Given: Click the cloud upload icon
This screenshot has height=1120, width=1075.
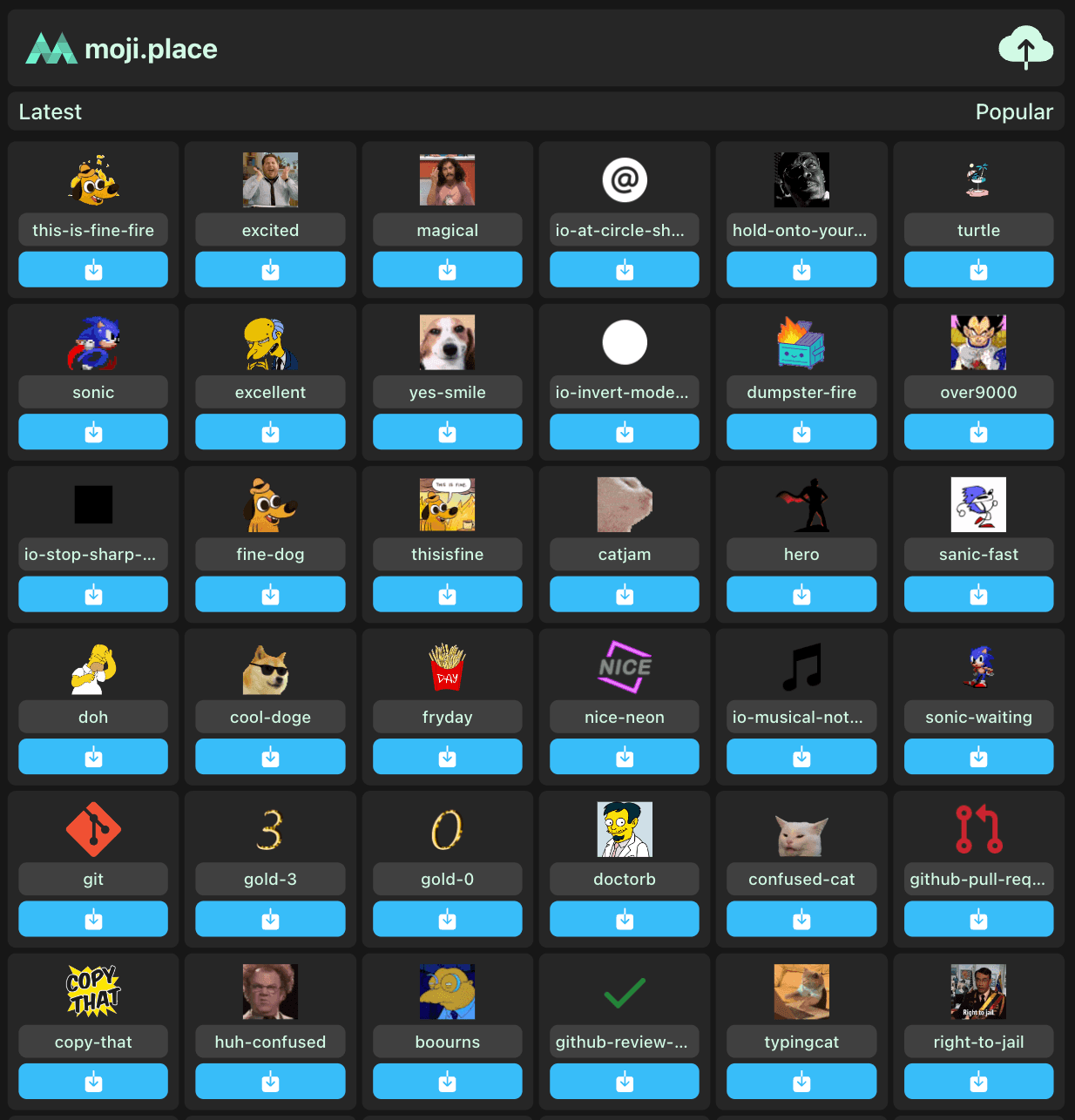Looking at the screenshot, I should pyautogui.click(x=1025, y=48).
